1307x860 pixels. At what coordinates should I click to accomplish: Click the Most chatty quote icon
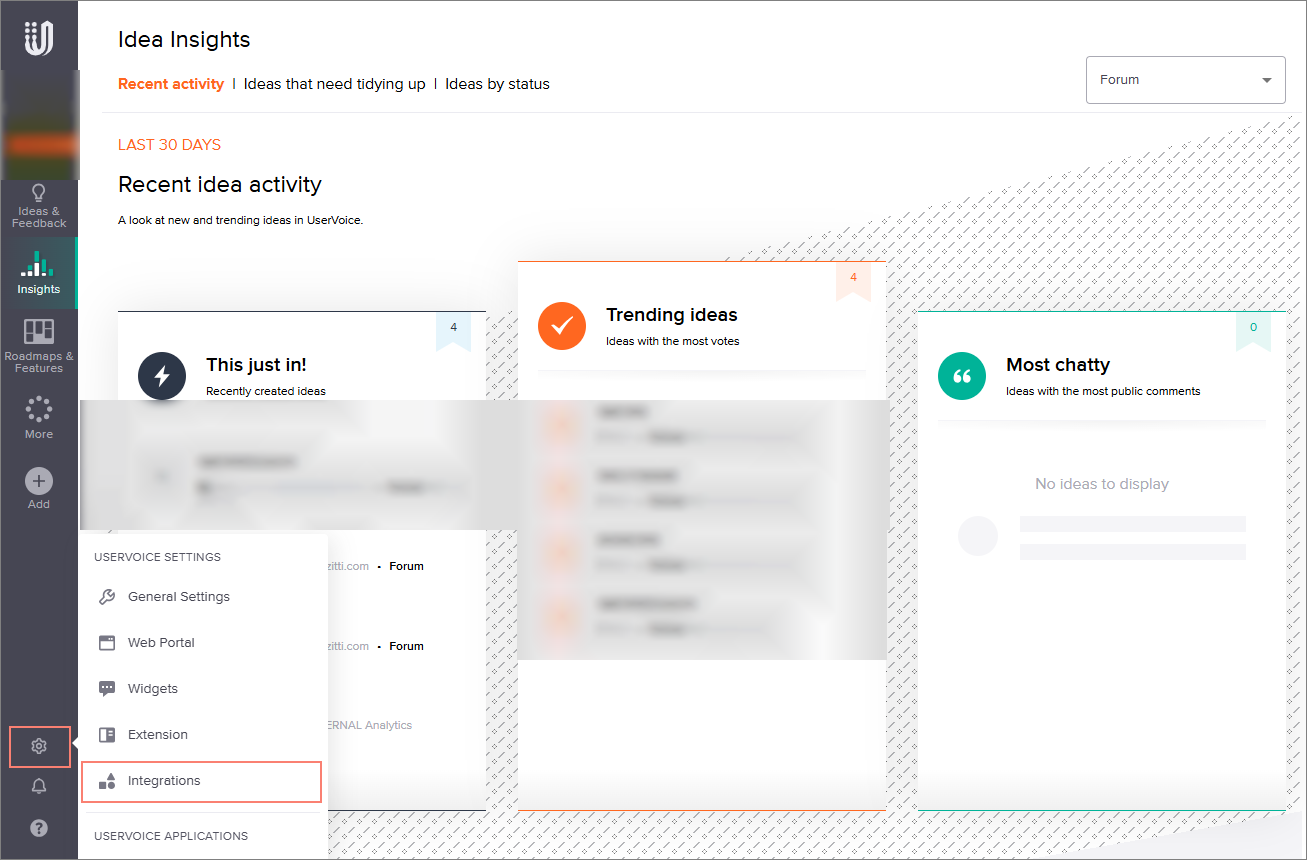click(x=962, y=376)
